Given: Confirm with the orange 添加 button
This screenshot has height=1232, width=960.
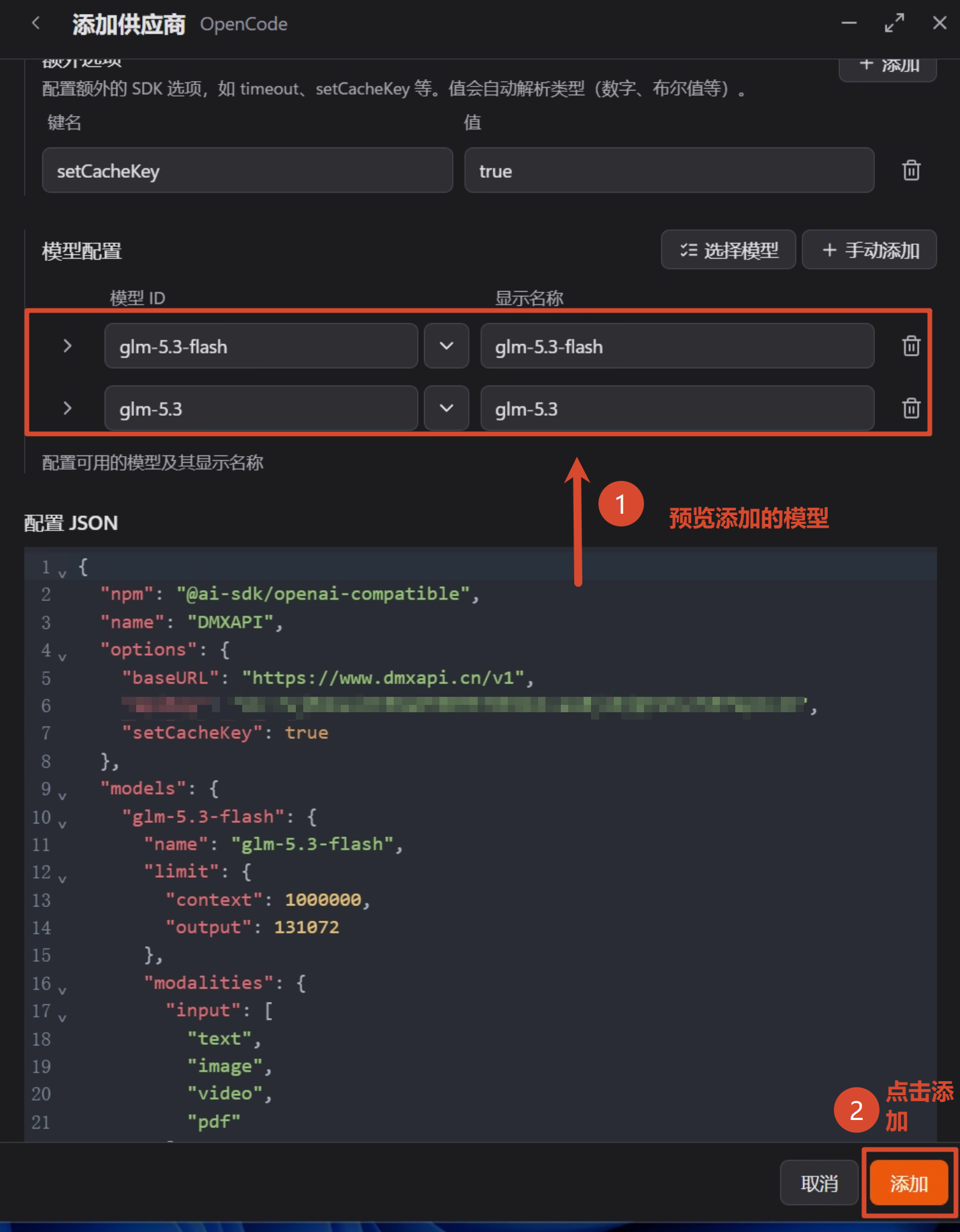Looking at the screenshot, I should [x=909, y=1183].
